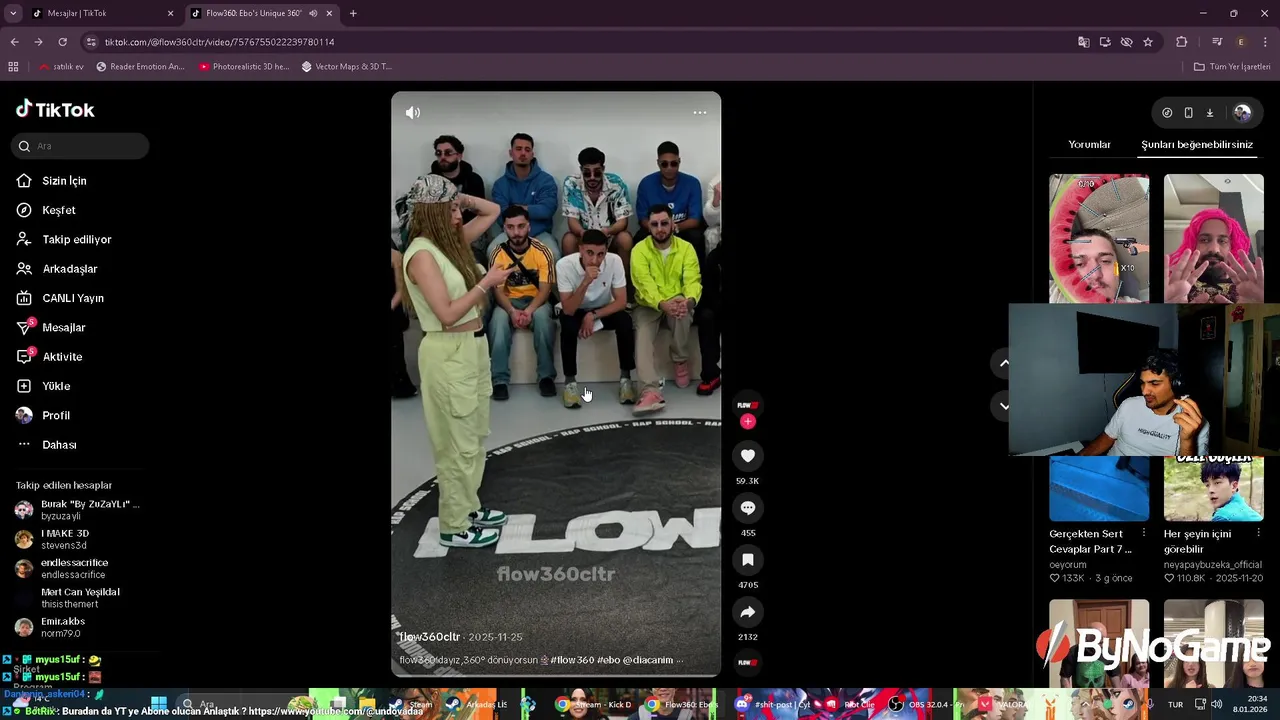This screenshot has height=720, width=1280.
Task: Open options for 'Gerçekten Sert Cevaplar' card
Action: [1144, 533]
